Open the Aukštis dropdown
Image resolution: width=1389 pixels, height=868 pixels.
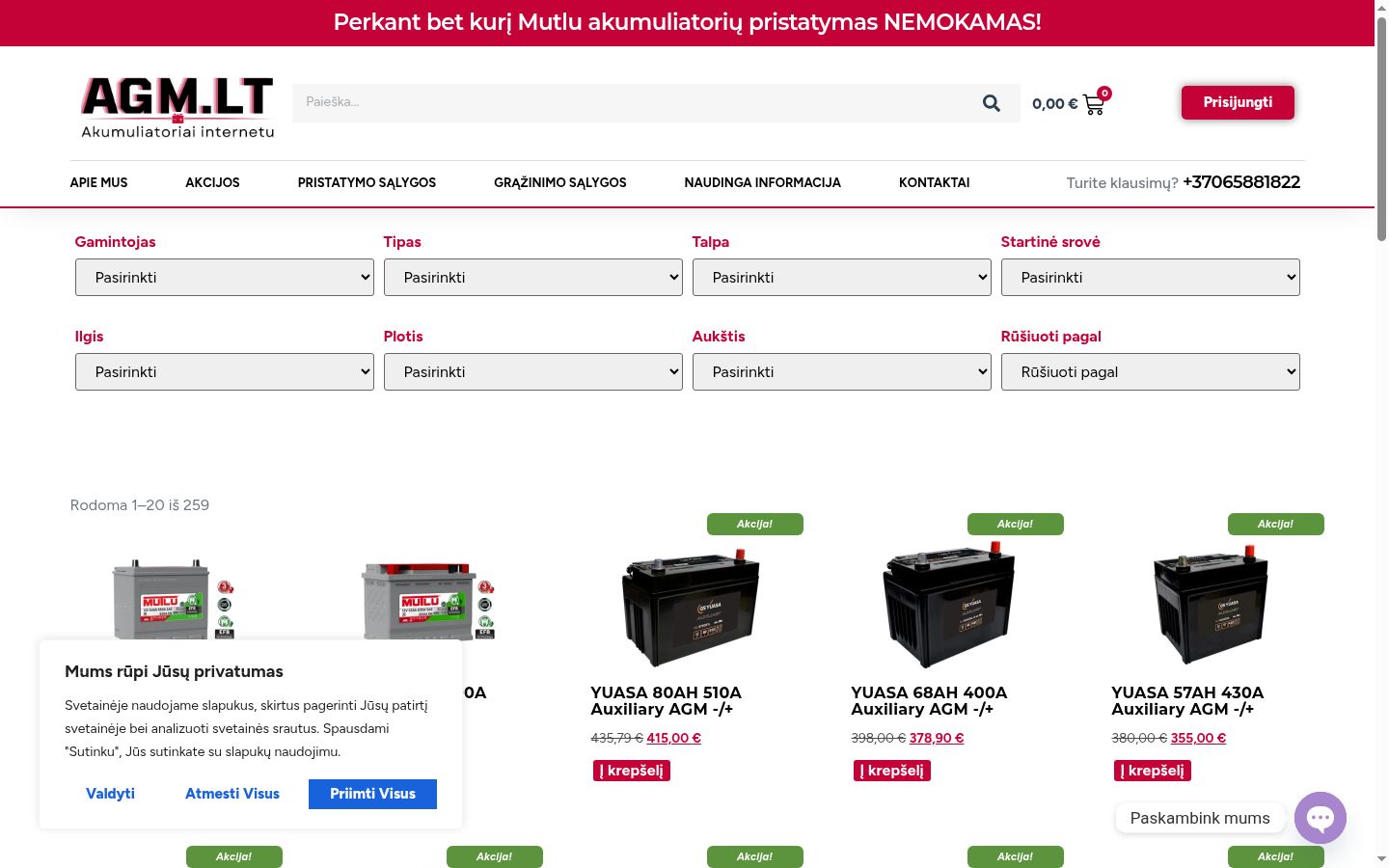coord(842,372)
